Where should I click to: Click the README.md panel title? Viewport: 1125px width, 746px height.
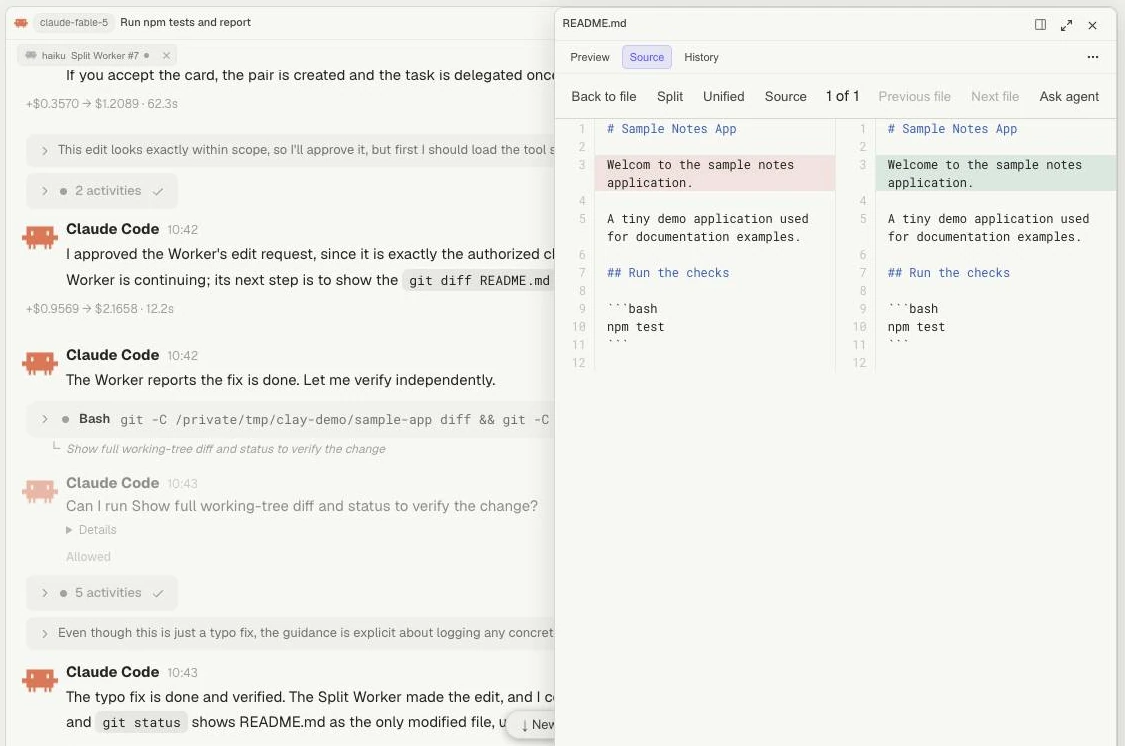point(594,23)
